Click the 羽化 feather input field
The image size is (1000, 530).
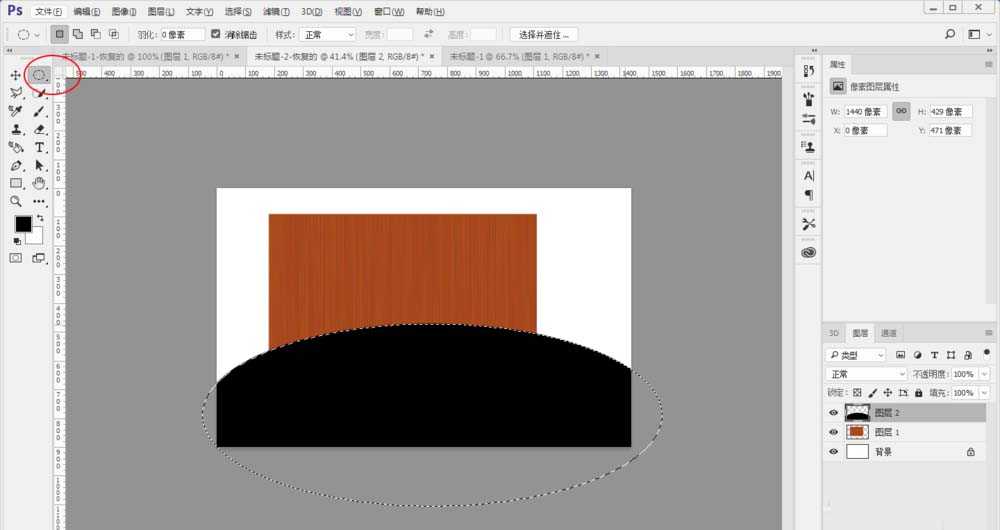(182, 34)
